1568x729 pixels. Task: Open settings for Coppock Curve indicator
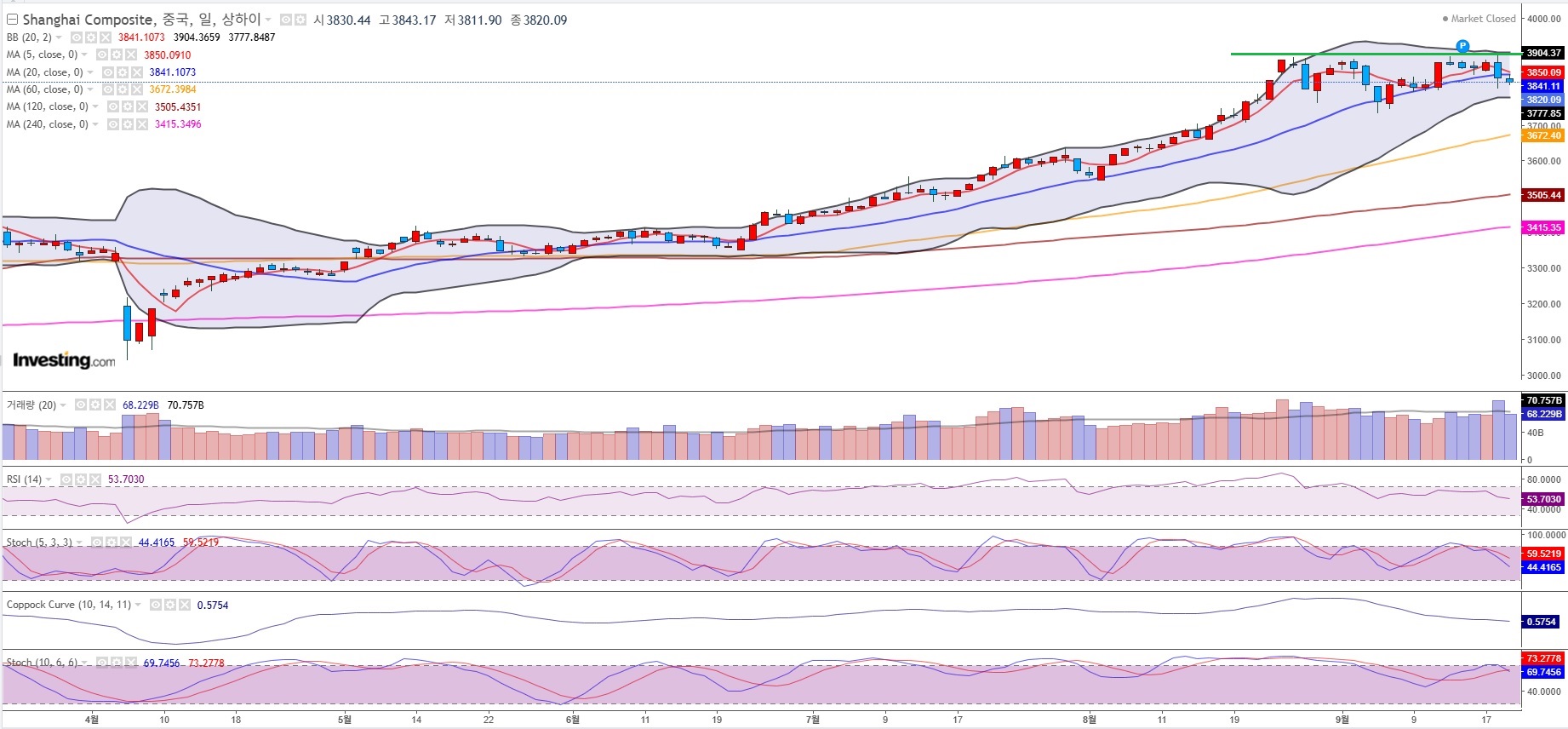[x=170, y=605]
